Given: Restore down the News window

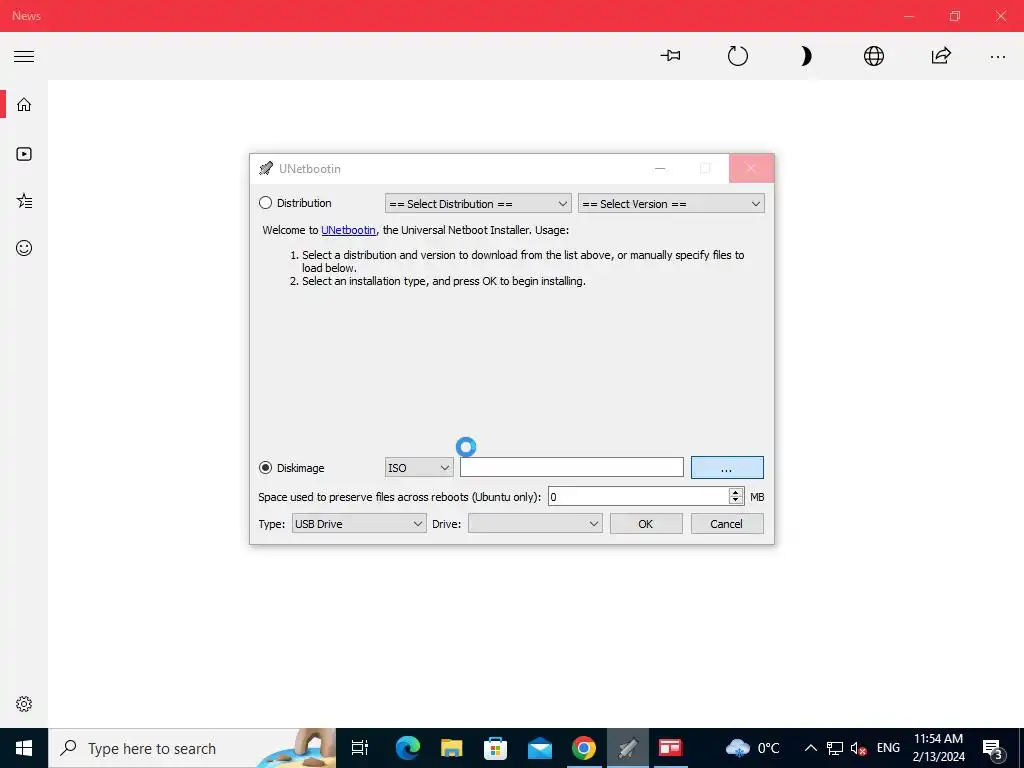Looking at the screenshot, I should 955,16.
